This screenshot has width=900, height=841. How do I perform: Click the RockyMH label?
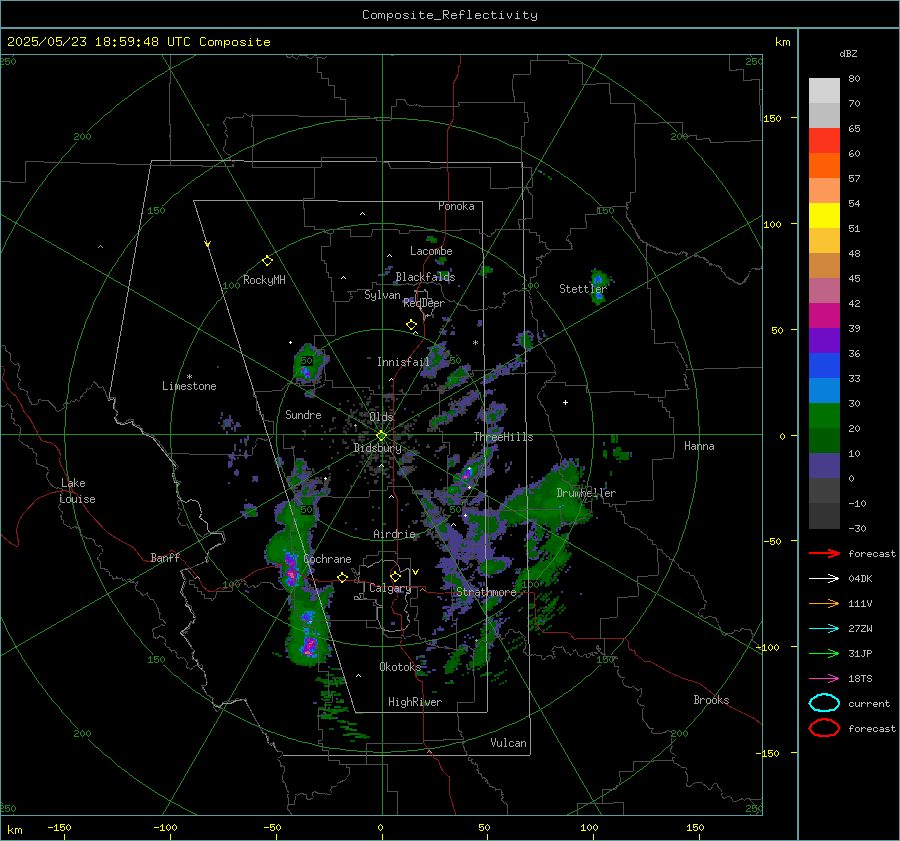[264, 280]
